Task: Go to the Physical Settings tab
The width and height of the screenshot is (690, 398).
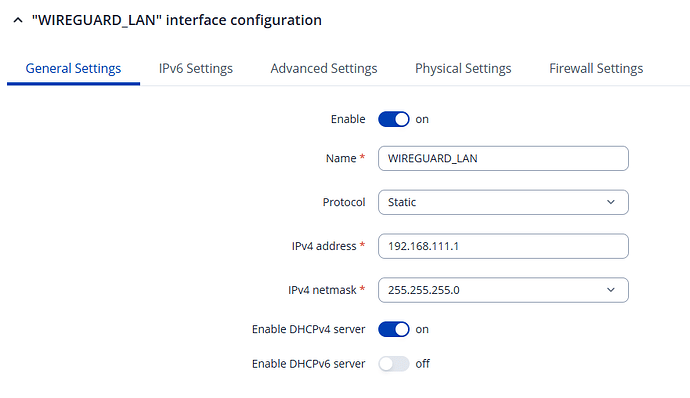Action: [463, 68]
